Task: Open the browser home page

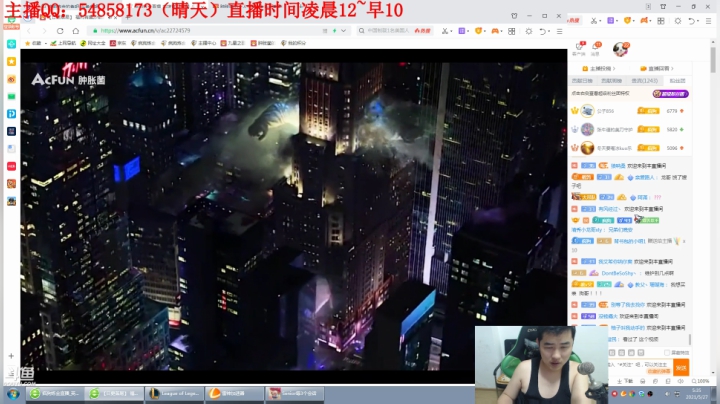Action: [x=76, y=31]
